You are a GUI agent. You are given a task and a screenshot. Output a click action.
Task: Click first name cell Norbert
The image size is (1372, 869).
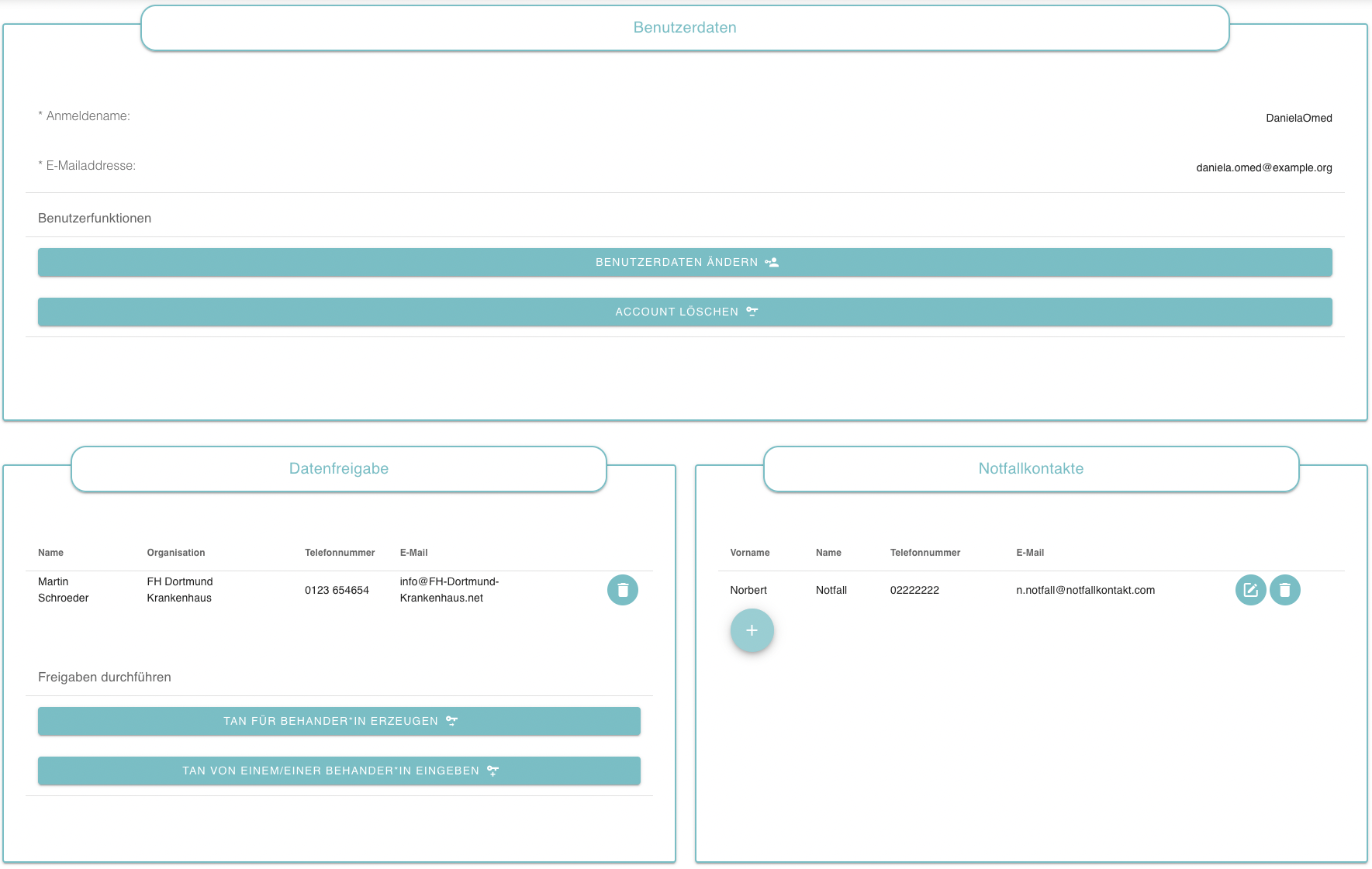pyautogui.click(x=748, y=591)
